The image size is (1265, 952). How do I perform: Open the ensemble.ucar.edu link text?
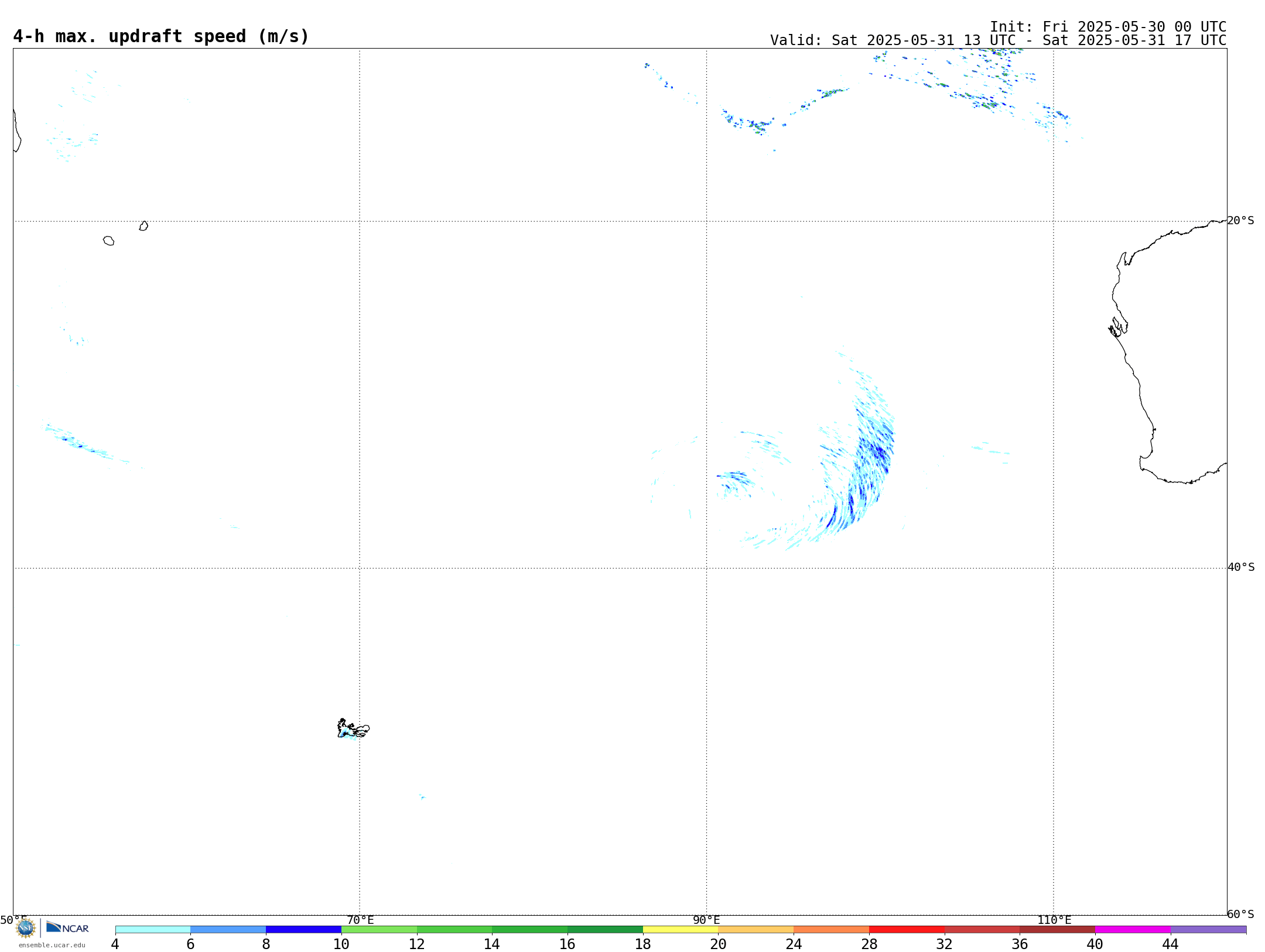click(x=52, y=945)
